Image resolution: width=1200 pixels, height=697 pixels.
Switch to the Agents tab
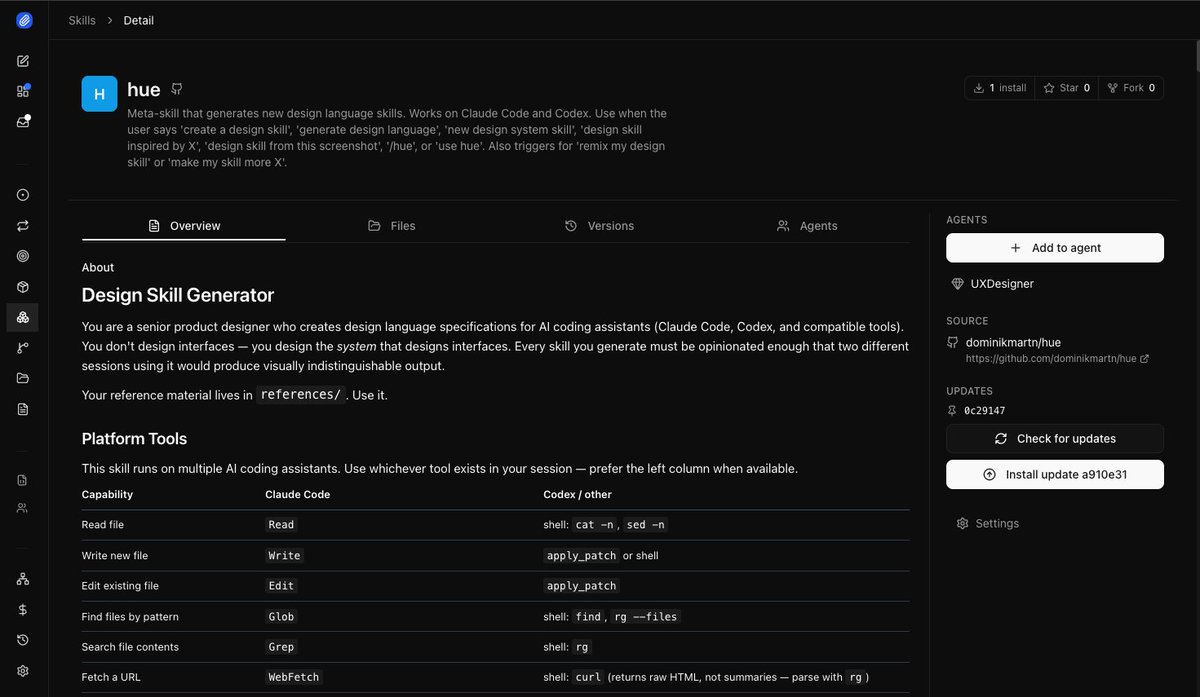(807, 226)
